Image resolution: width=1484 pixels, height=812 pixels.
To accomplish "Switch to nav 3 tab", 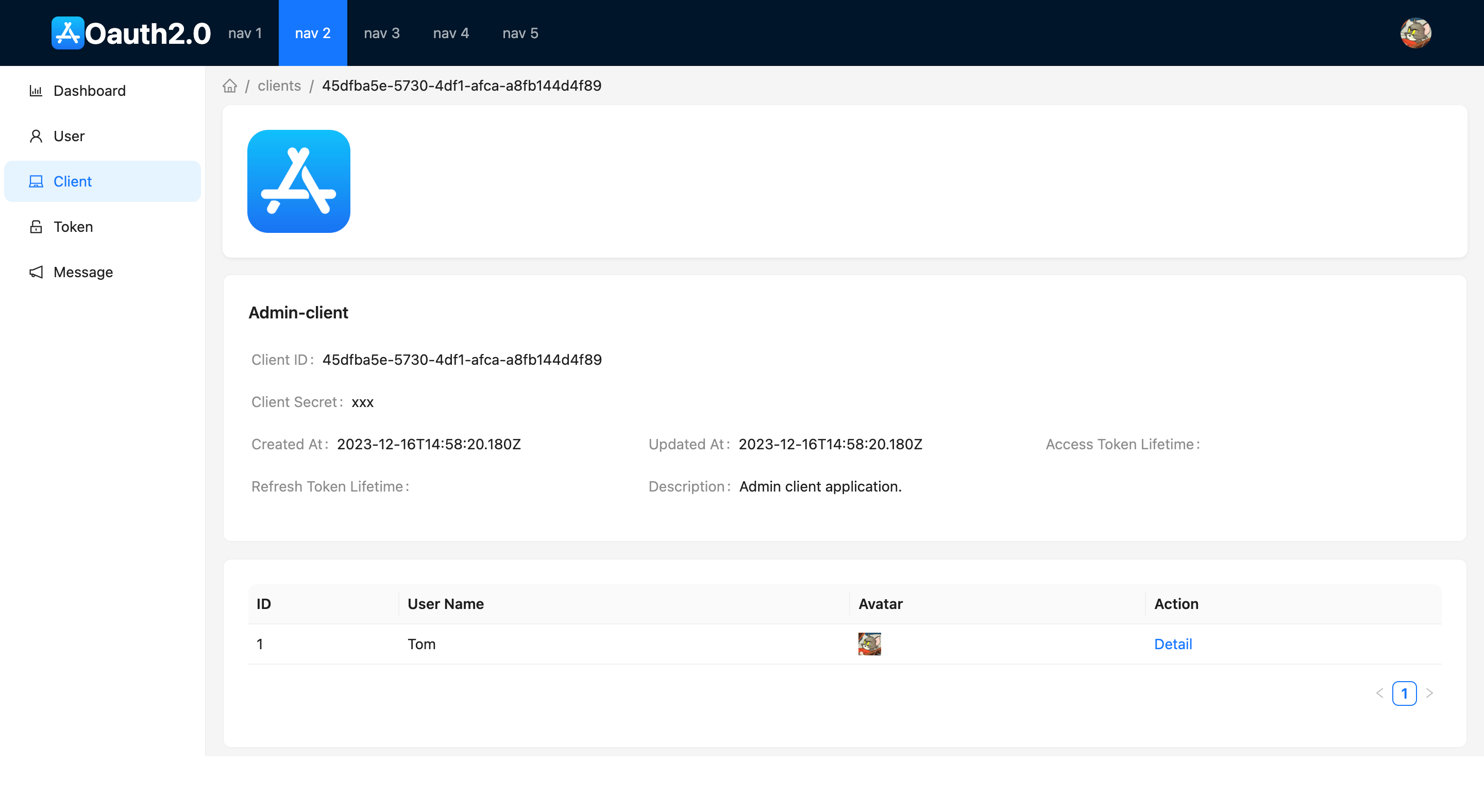I will click(x=381, y=33).
